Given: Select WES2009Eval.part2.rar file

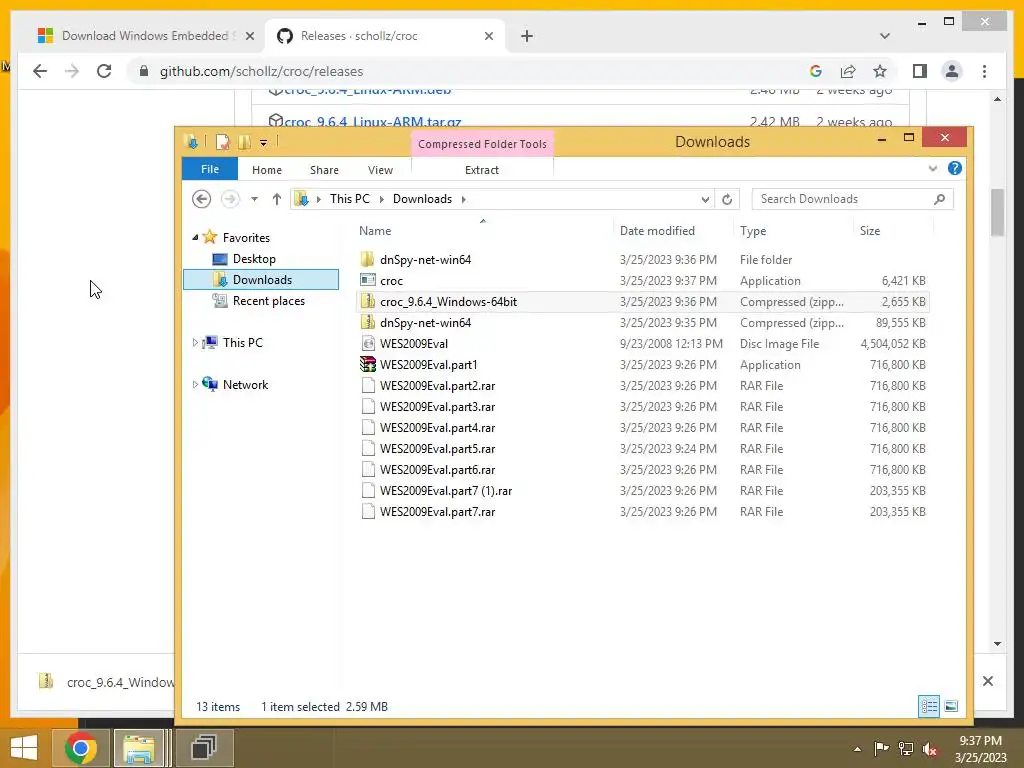Looking at the screenshot, I should (x=643, y=385).
